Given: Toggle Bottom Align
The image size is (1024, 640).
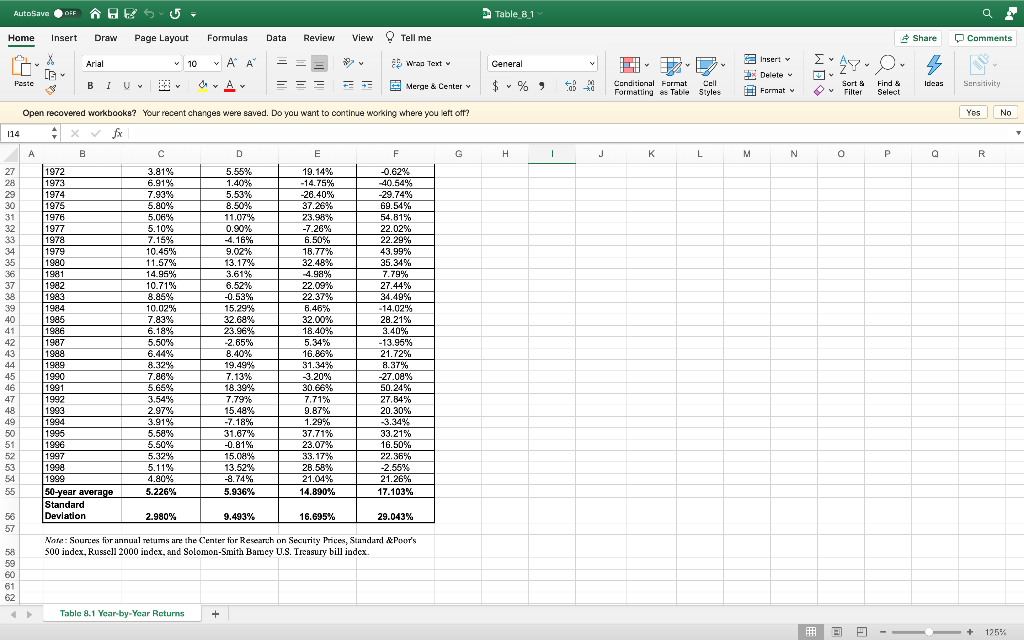Looking at the screenshot, I should click(x=319, y=63).
